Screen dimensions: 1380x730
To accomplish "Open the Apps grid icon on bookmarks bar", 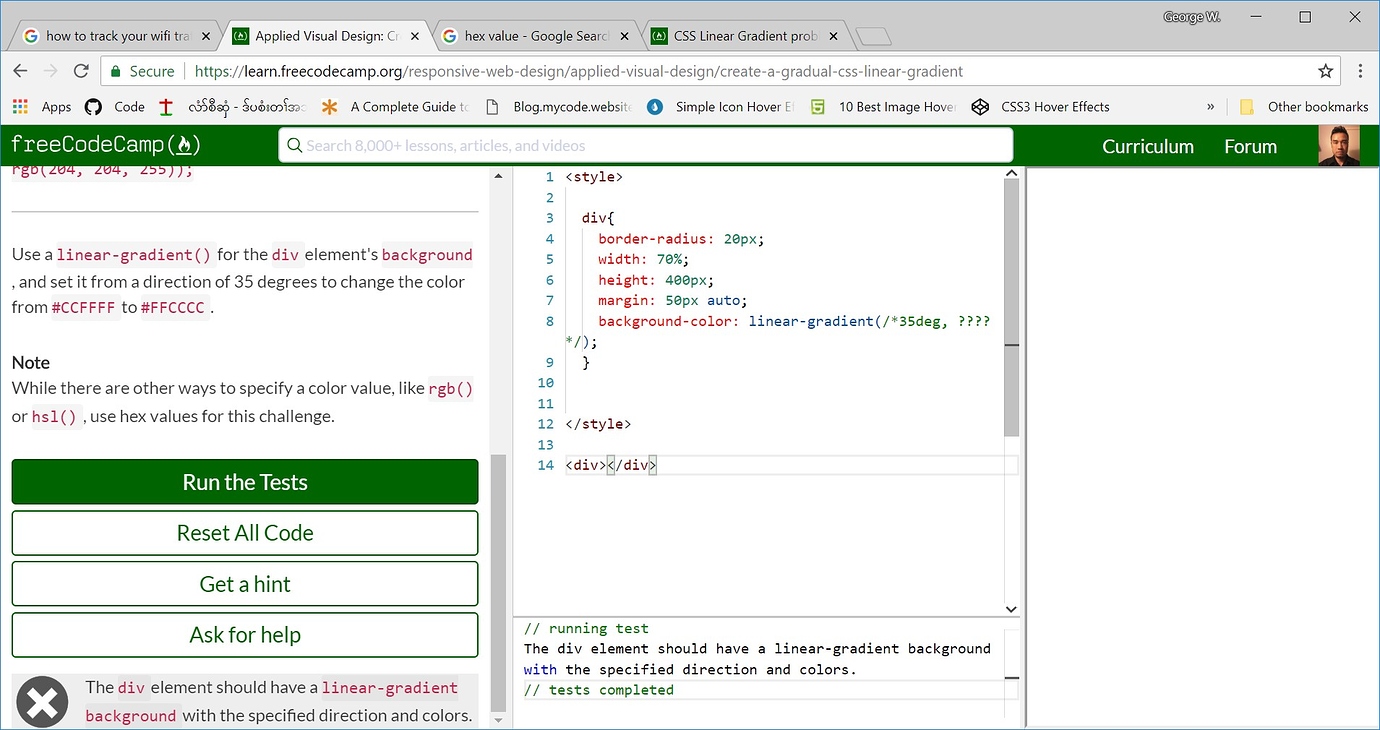I will [x=18, y=107].
